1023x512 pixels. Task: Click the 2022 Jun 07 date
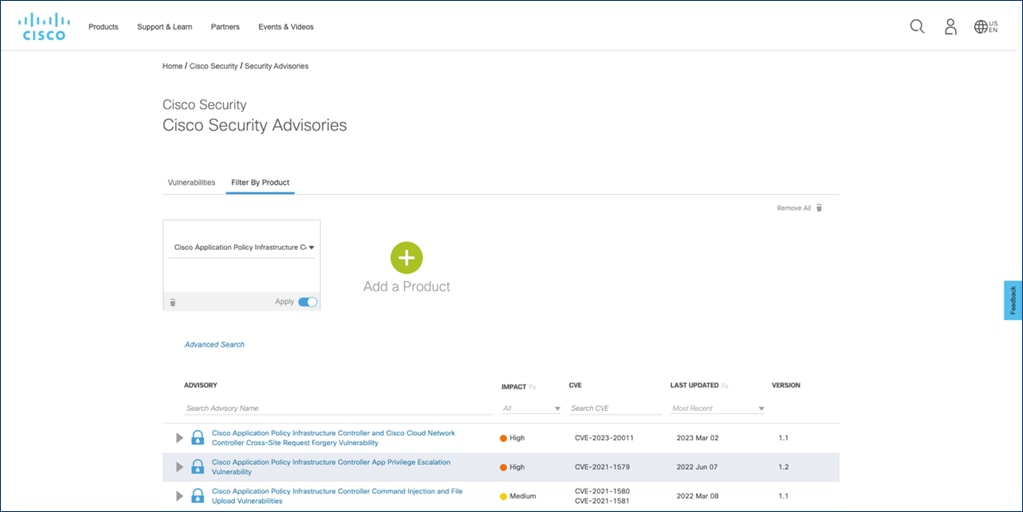(x=697, y=467)
